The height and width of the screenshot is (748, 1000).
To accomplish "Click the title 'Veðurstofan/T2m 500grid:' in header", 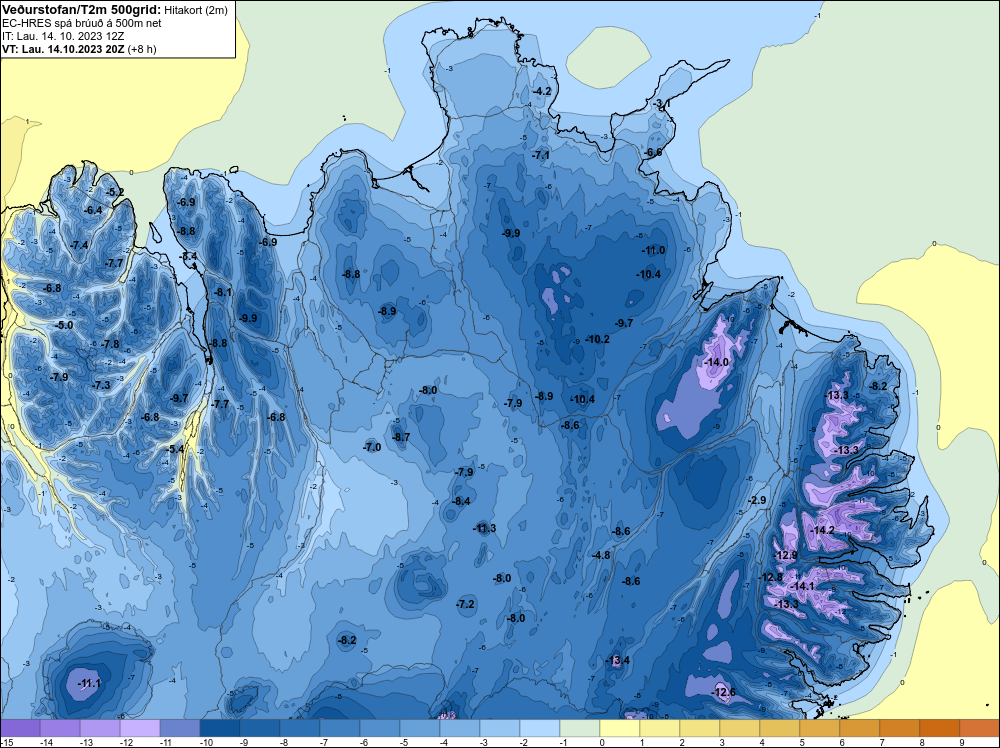I will (x=81, y=9).
